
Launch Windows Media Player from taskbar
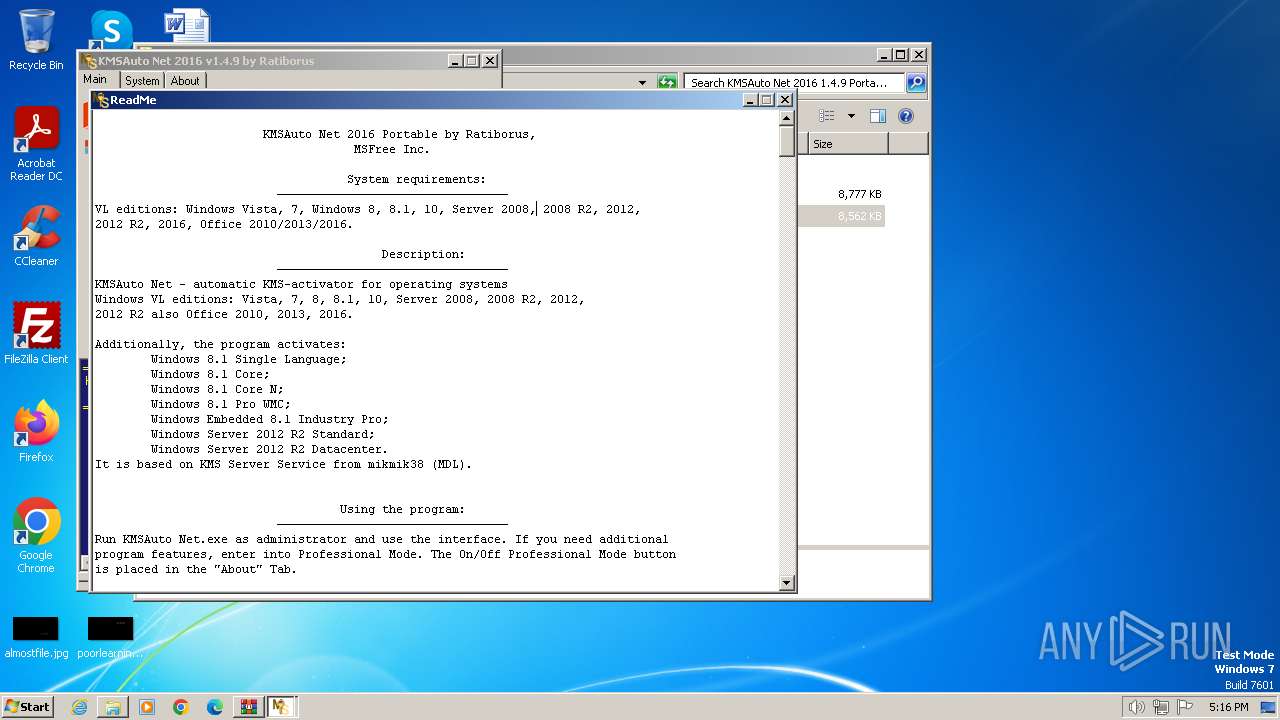click(147, 707)
